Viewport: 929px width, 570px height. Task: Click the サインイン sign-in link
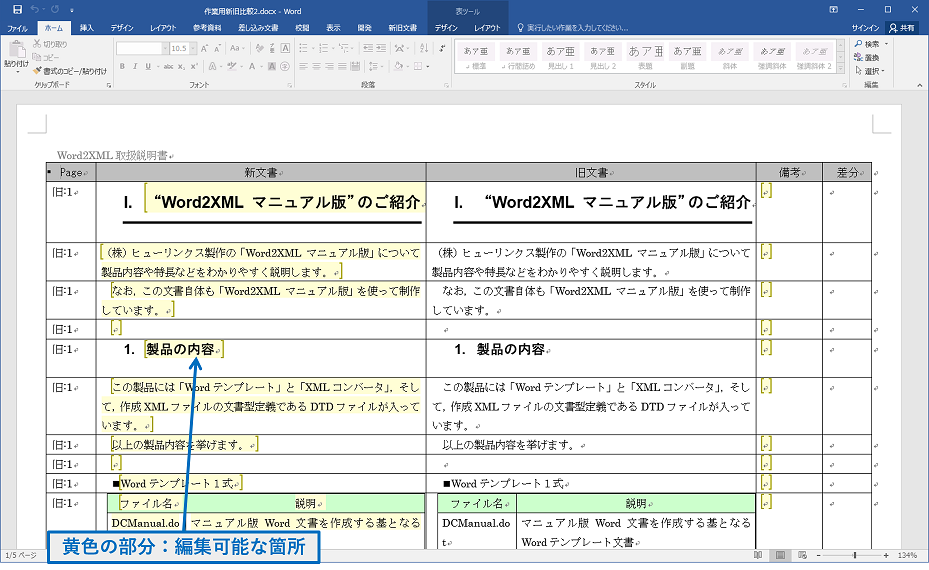tap(866, 28)
